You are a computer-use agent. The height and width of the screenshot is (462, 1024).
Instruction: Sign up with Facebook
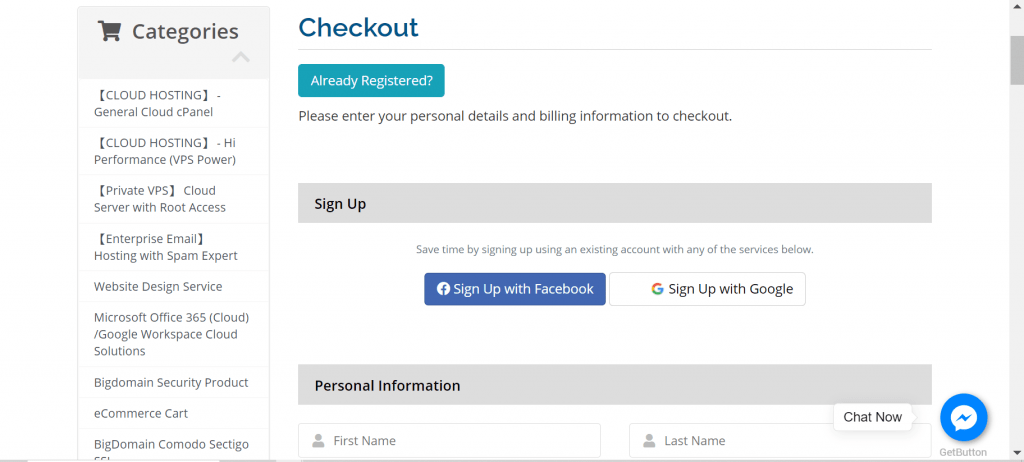click(x=515, y=289)
